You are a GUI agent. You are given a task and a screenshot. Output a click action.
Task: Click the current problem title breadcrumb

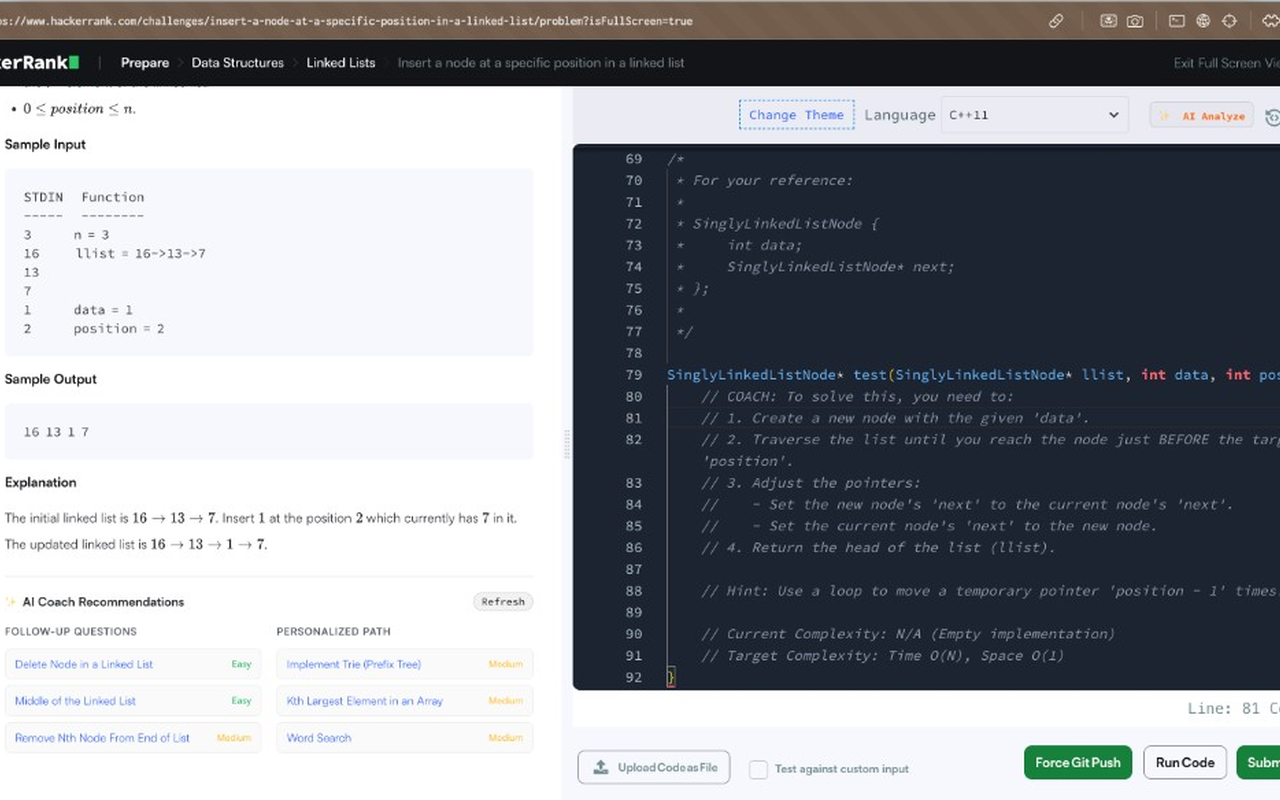tap(541, 62)
